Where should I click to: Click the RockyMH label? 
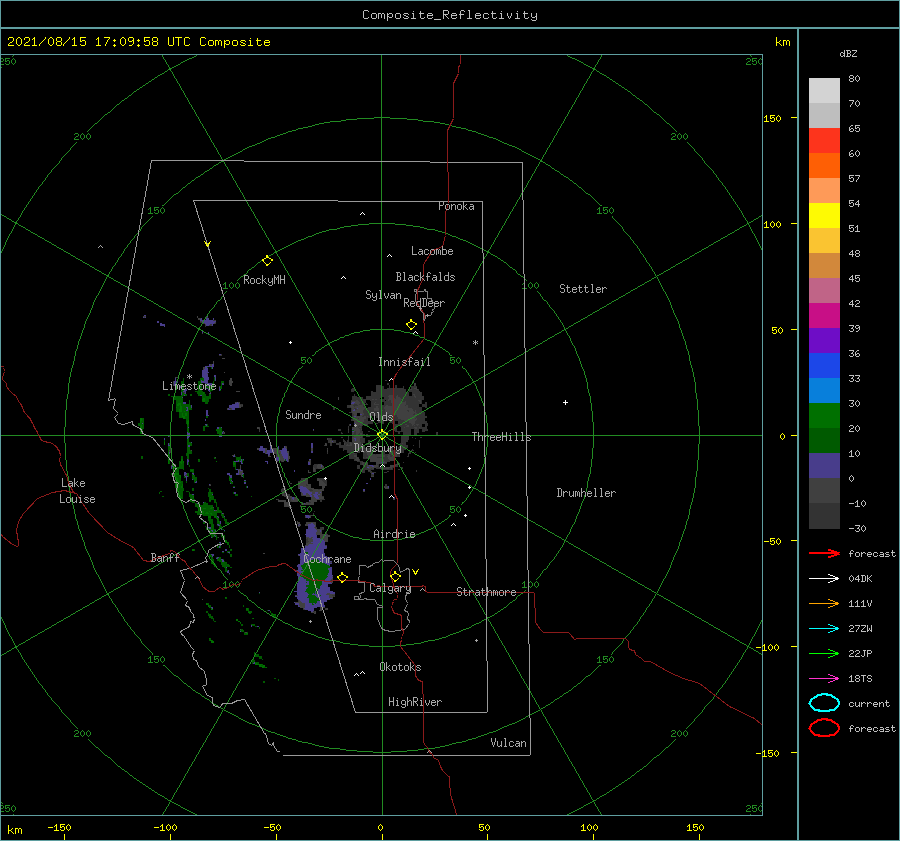point(264,280)
